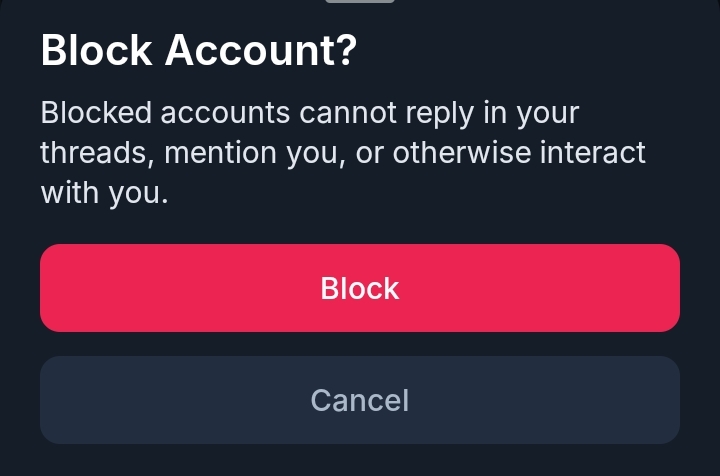Click the "Cancel" label text
The height and width of the screenshot is (476, 720).
point(360,400)
